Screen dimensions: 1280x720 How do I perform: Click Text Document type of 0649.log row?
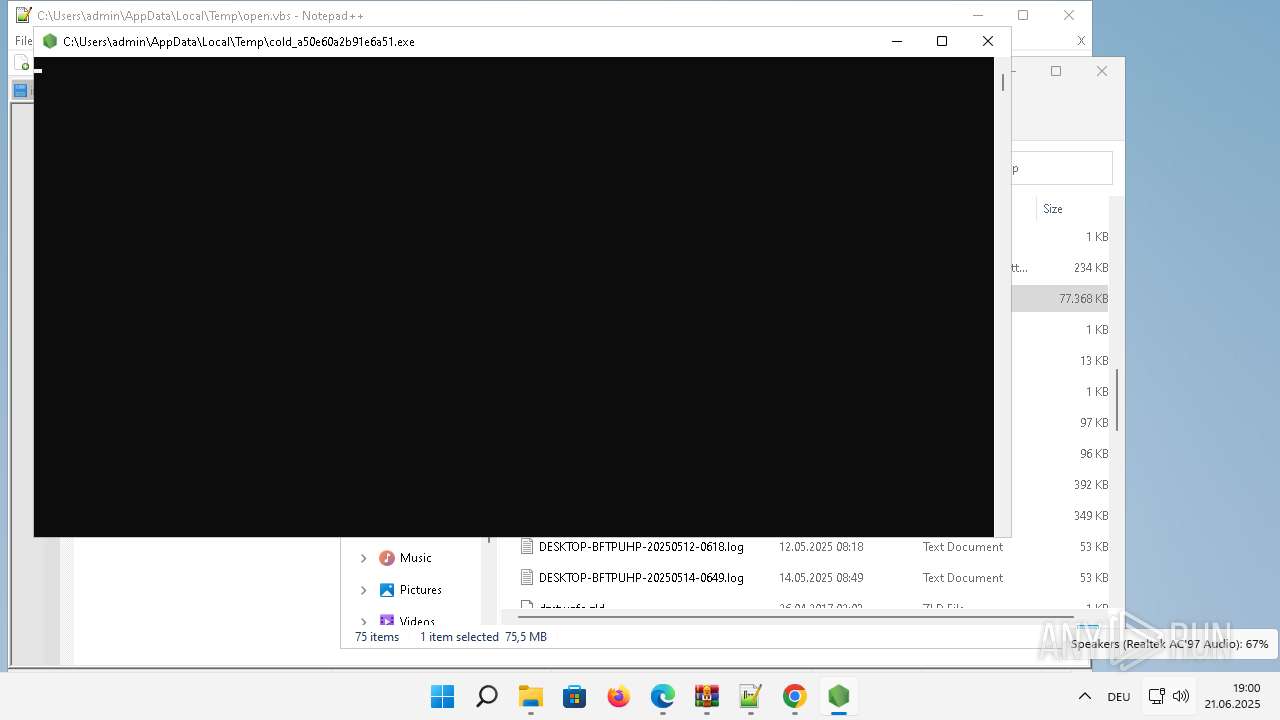(x=963, y=578)
